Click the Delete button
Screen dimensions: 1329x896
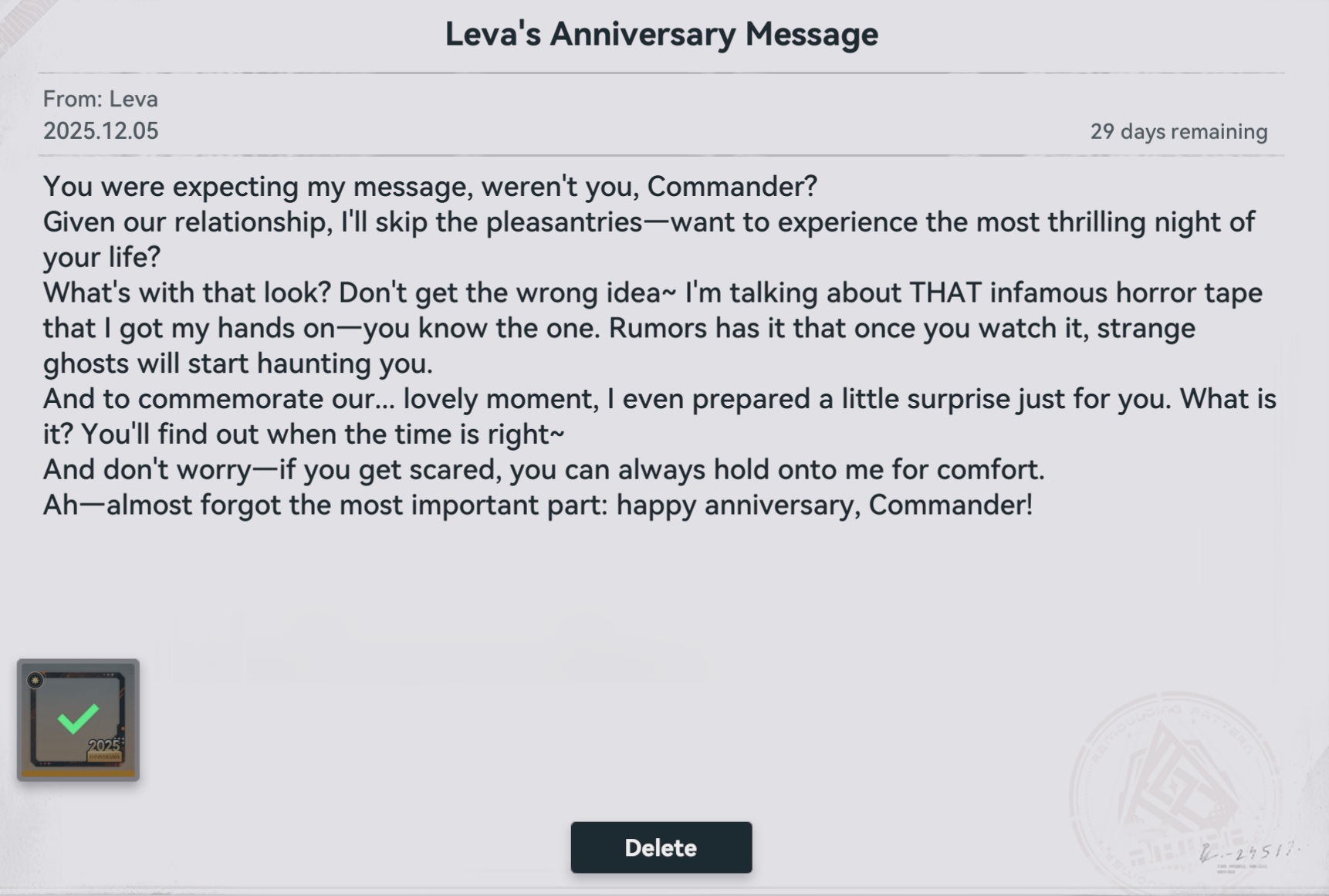coord(661,847)
